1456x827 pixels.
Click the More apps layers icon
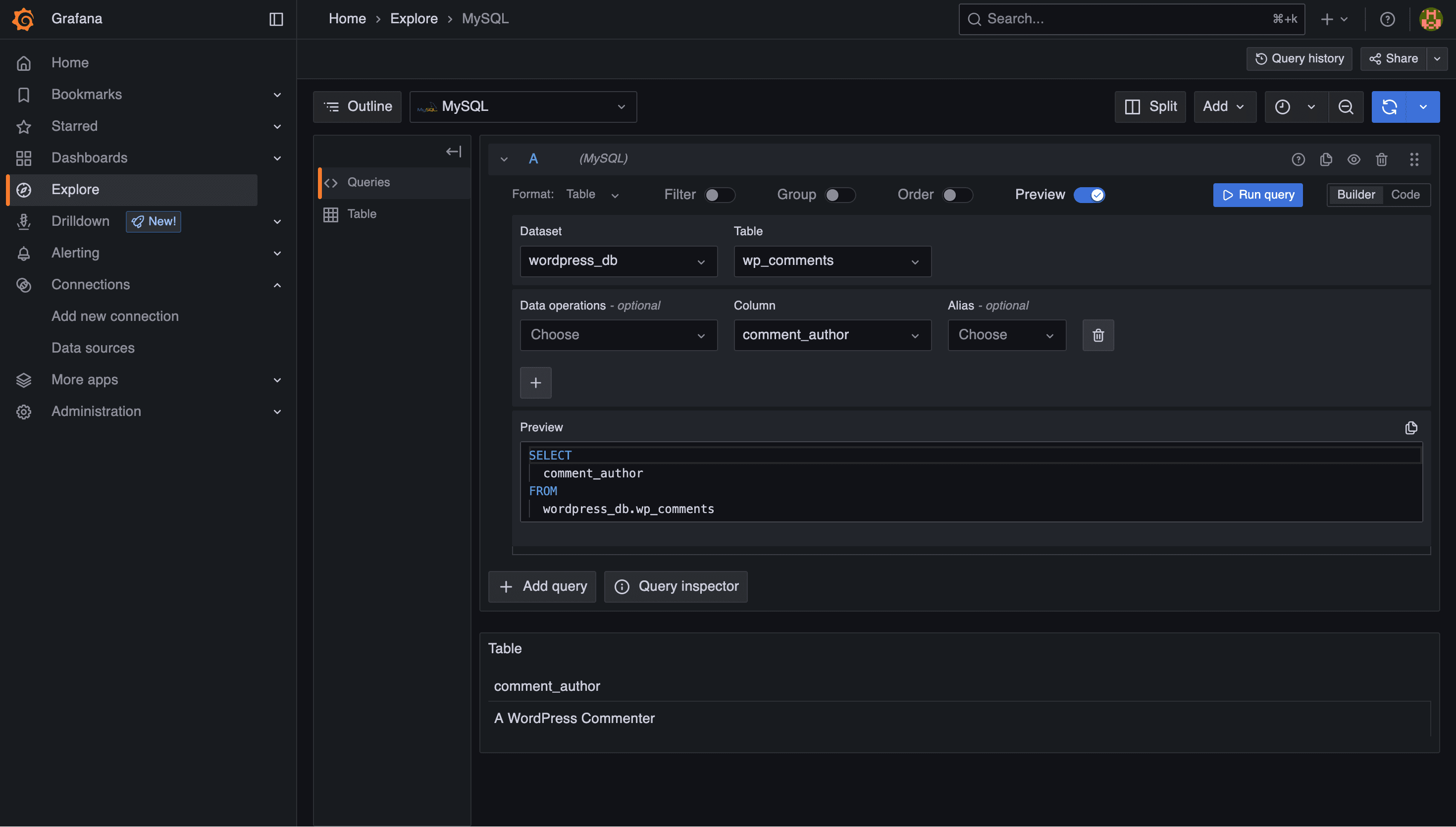point(24,380)
